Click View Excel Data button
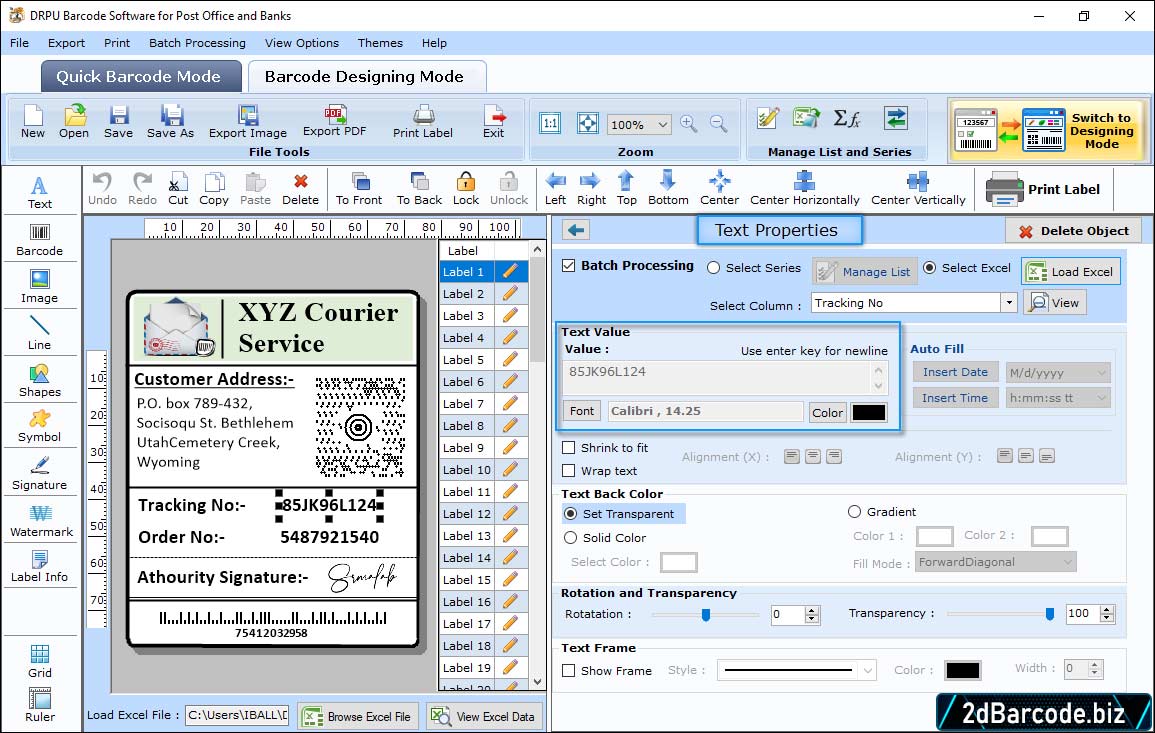This screenshot has width=1155, height=733. coord(484,716)
